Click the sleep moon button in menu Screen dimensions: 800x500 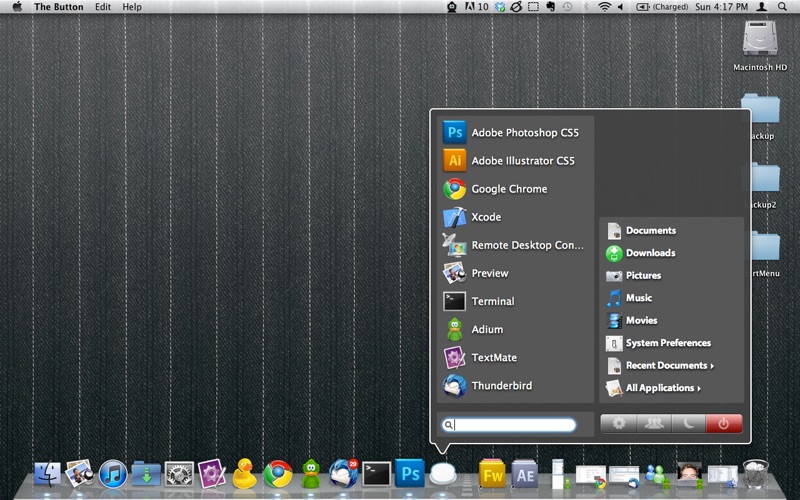[x=689, y=423]
